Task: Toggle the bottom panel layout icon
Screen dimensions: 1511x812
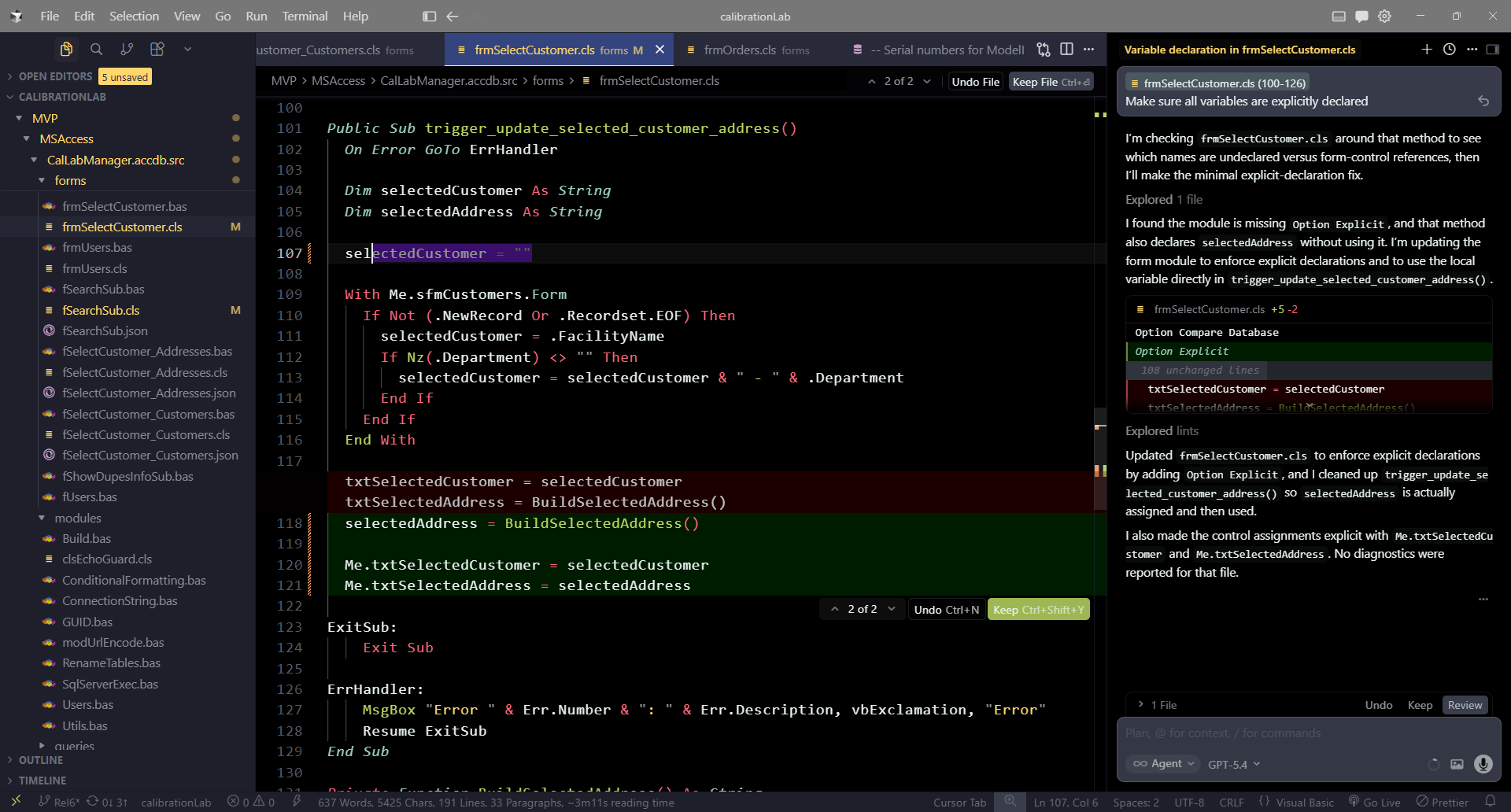Action: pyautogui.click(x=1338, y=16)
